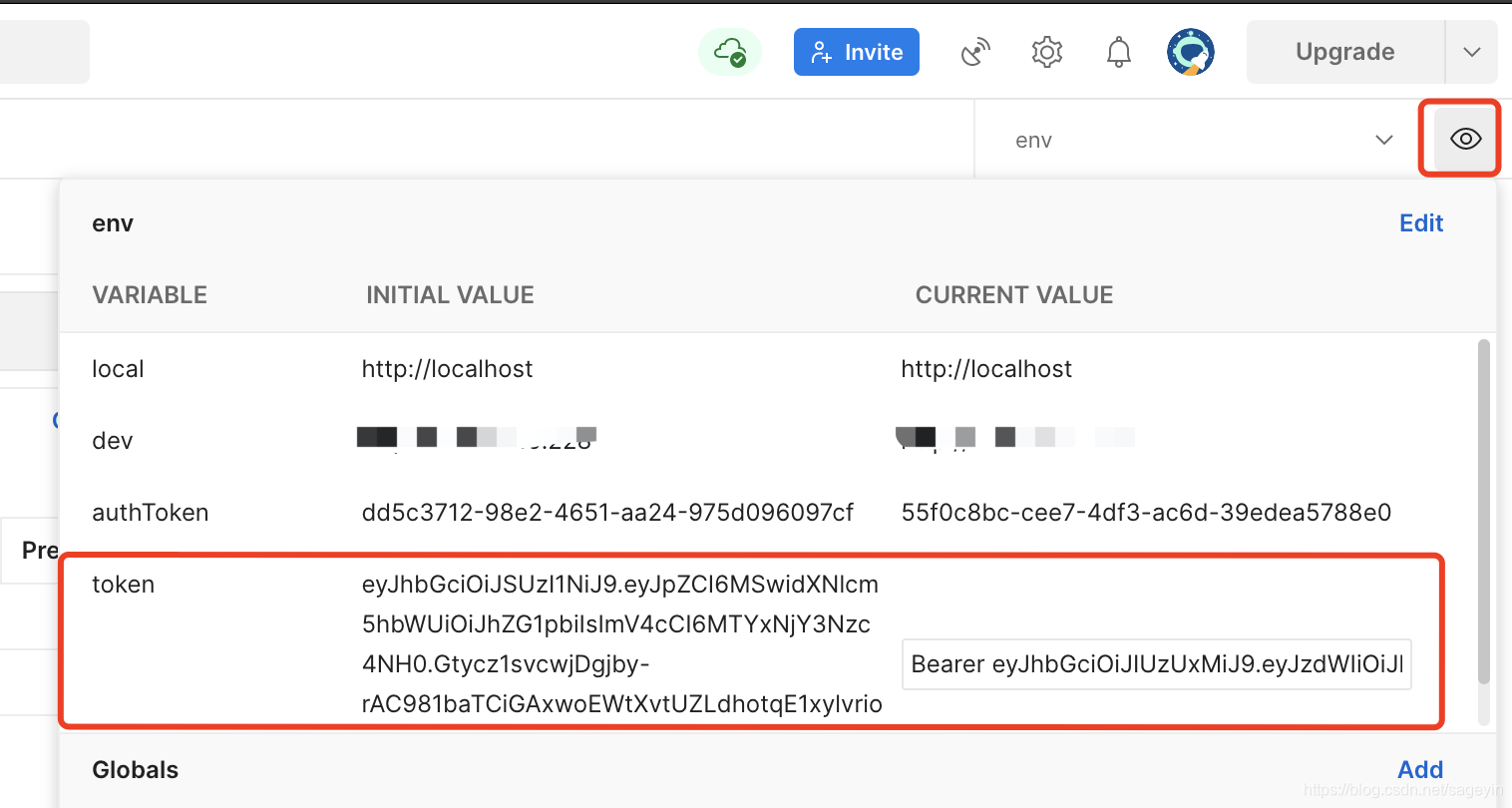The height and width of the screenshot is (808, 1512).
Task: Click the Invite button
Action: (x=857, y=52)
